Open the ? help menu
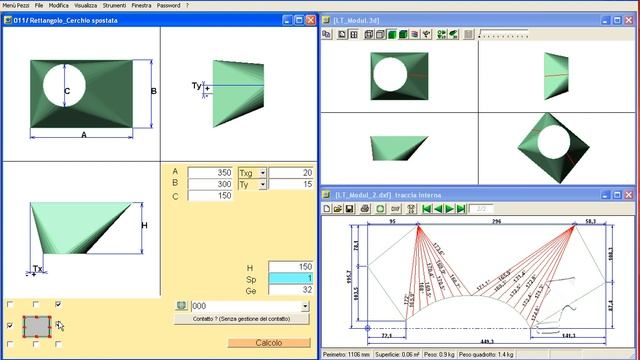Image resolution: width=640 pixels, height=360 pixels. coord(187,5)
